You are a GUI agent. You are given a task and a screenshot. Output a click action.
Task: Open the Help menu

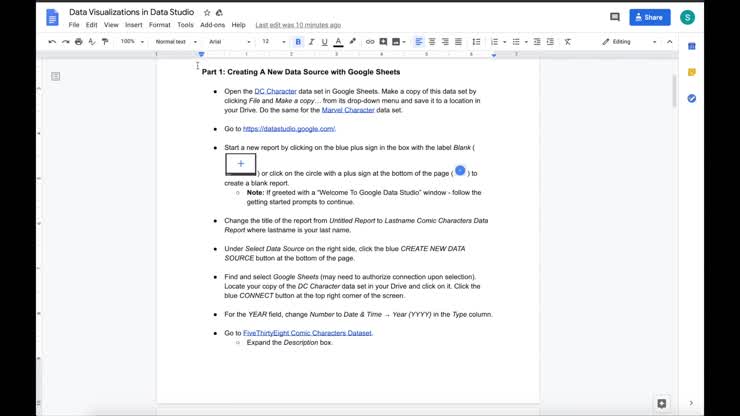(238, 25)
